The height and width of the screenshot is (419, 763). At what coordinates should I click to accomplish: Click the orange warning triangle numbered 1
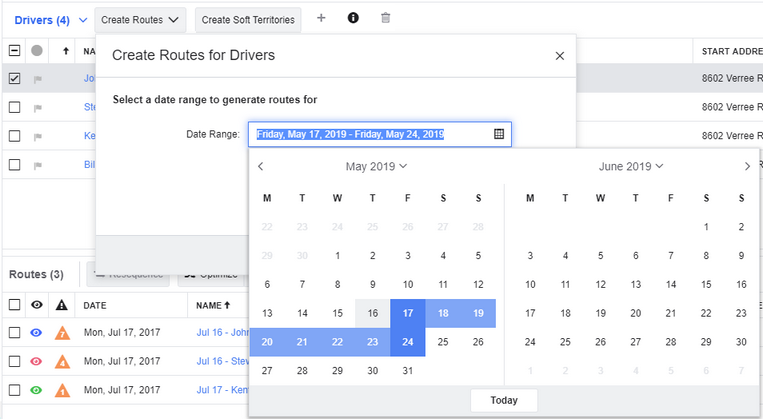(x=62, y=390)
